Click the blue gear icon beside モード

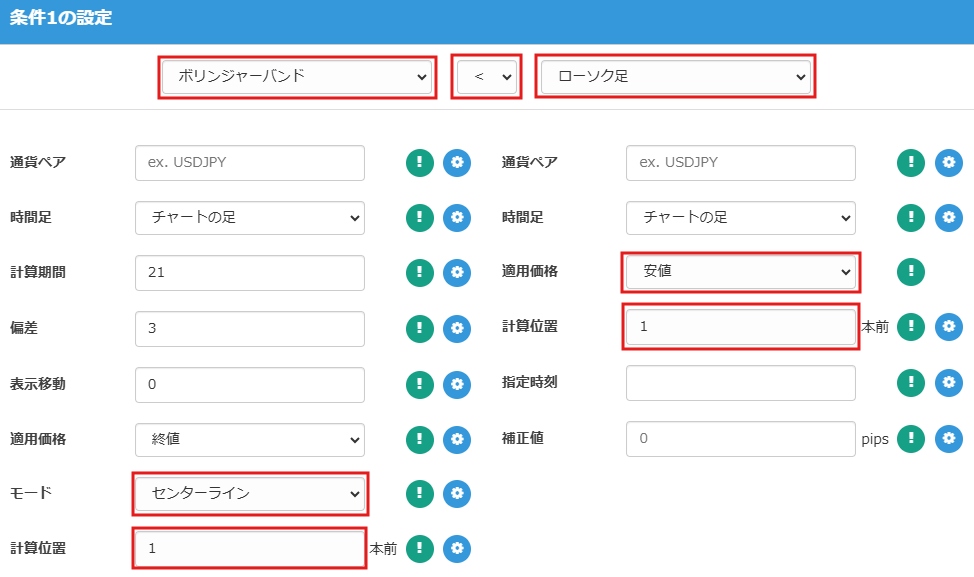click(x=456, y=493)
